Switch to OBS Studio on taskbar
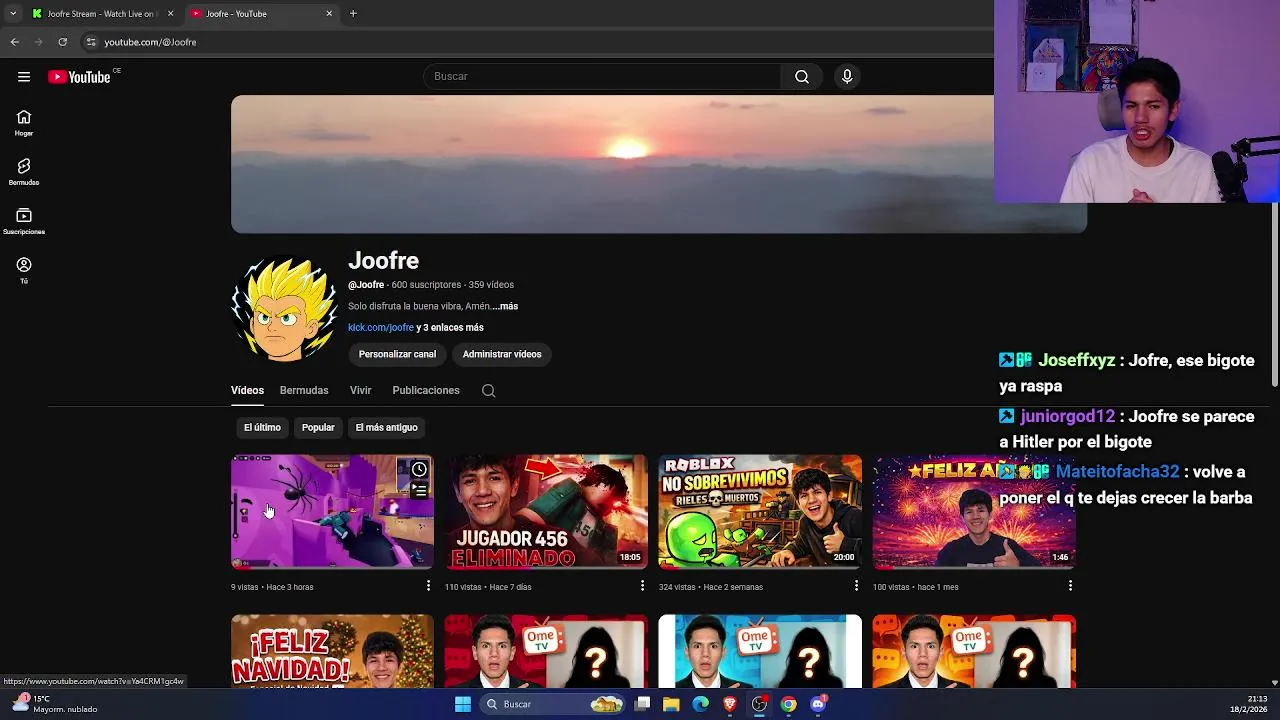The width and height of the screenshot is (1280, 720). [759, 704]
